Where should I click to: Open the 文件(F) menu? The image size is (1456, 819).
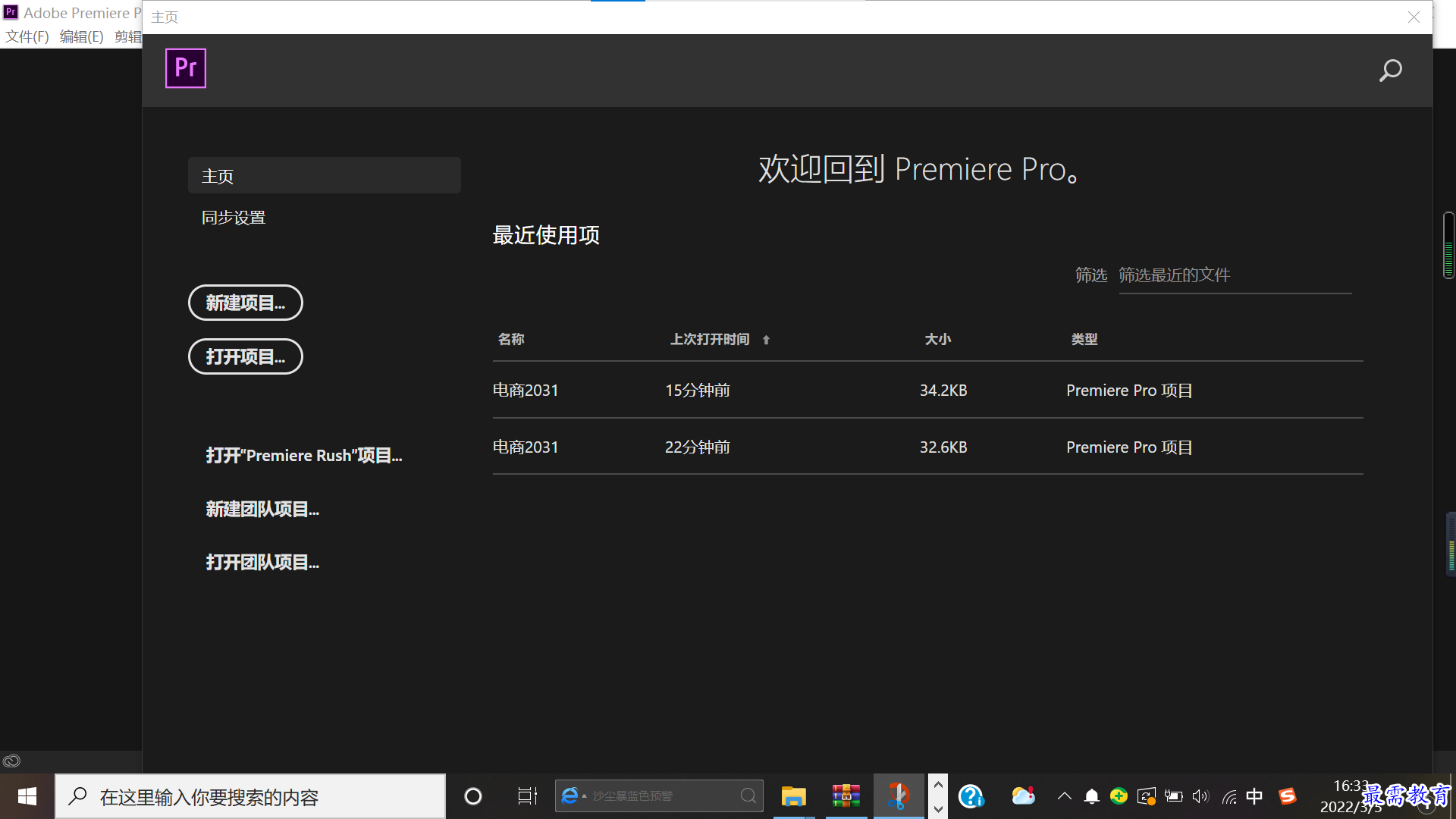pos(27,36)
